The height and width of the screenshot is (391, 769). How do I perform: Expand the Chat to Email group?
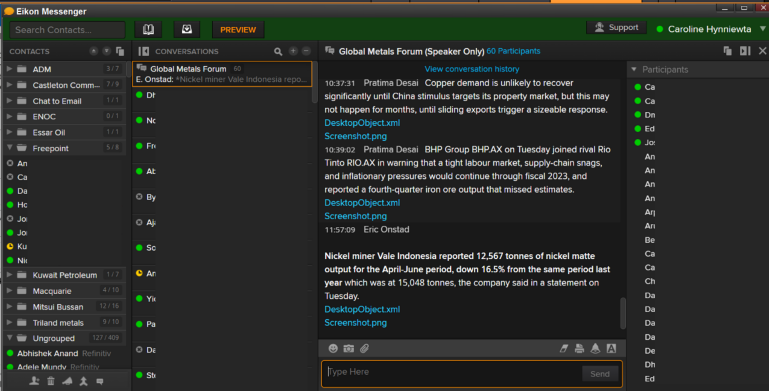[x=9, y=101]
